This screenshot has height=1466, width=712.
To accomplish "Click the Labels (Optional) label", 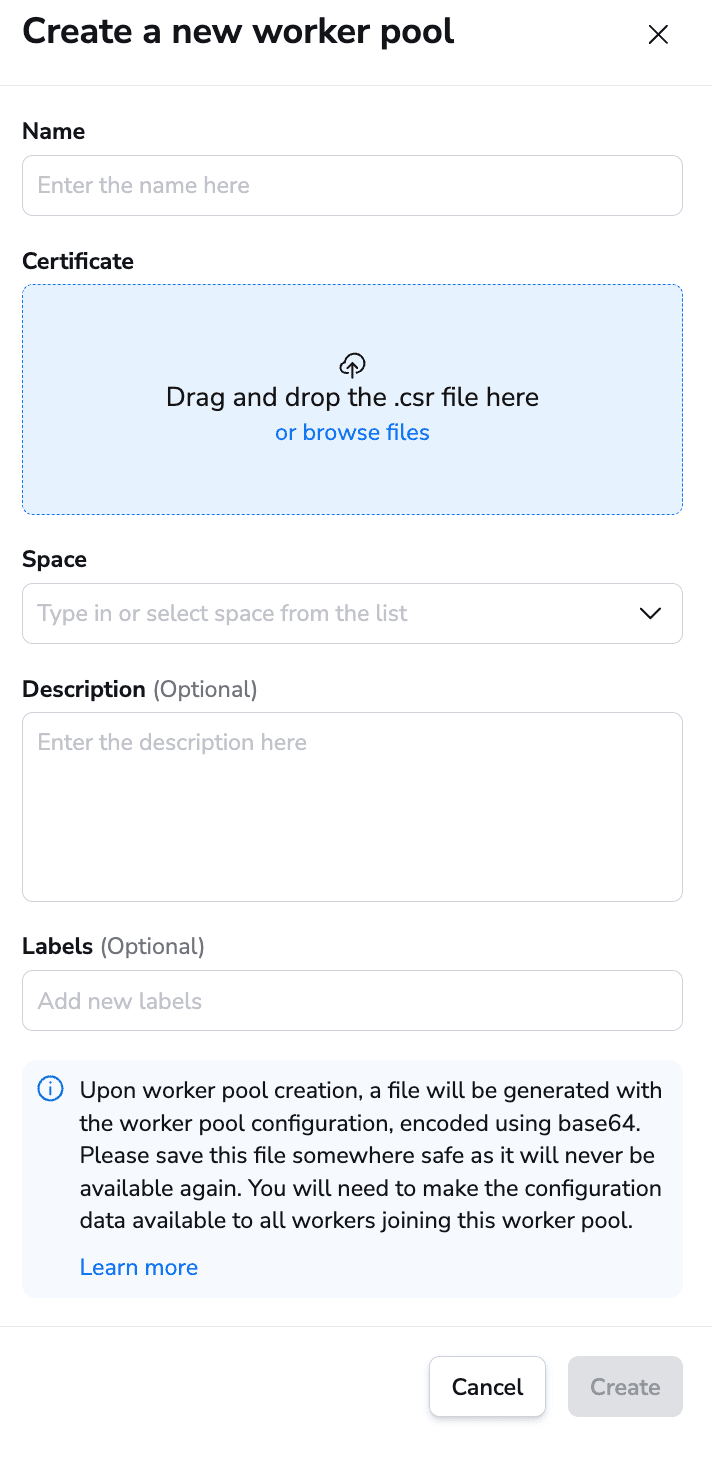I will point(113,946).
